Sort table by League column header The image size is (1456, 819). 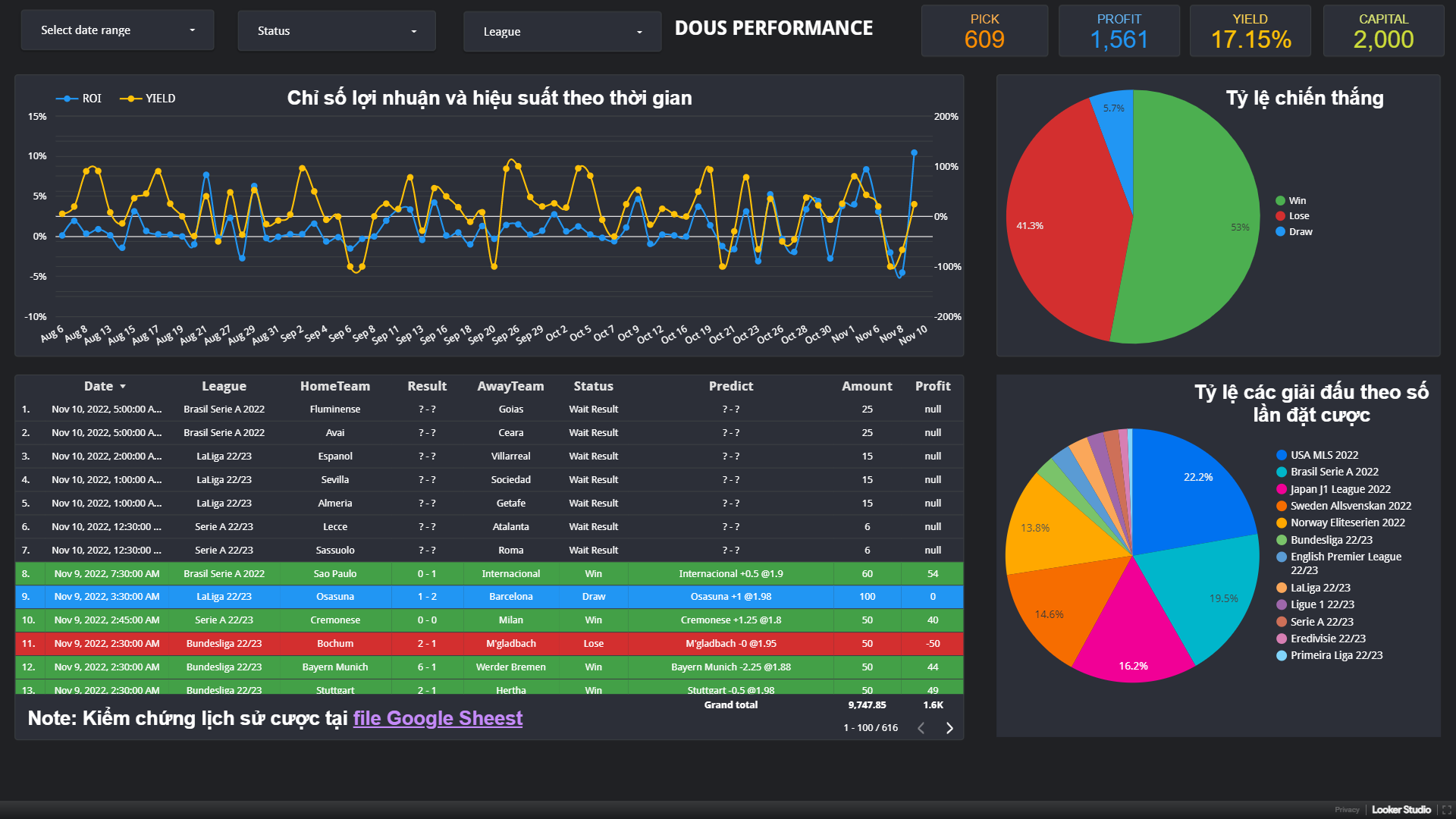point(224,386)
